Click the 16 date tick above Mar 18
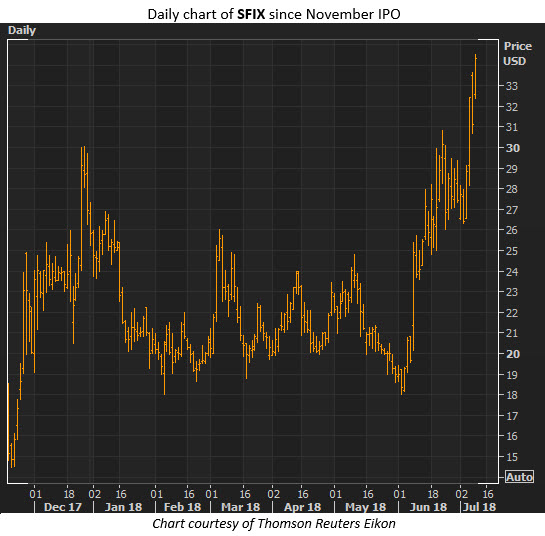The image size is (545, 536). 245,494
